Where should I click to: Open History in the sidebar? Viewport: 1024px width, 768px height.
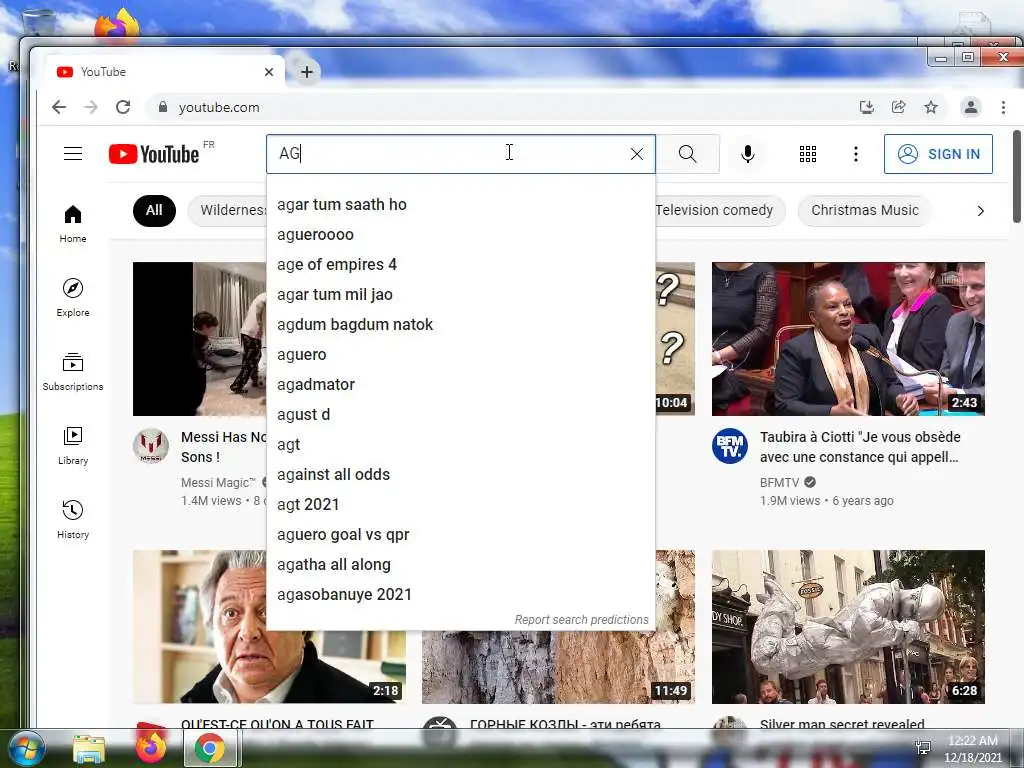coord(72,519)
